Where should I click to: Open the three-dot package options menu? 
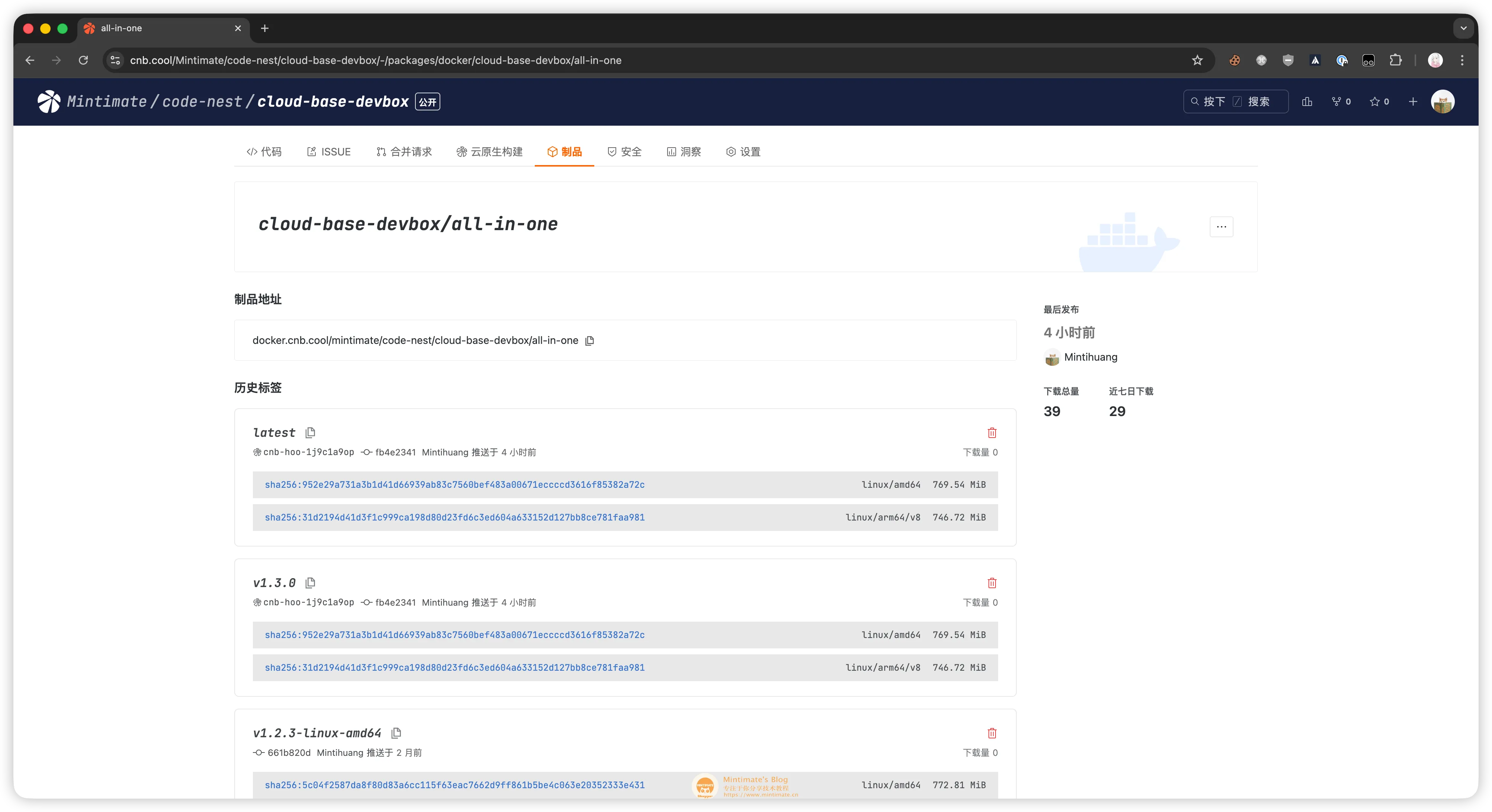click(1221, 226)
